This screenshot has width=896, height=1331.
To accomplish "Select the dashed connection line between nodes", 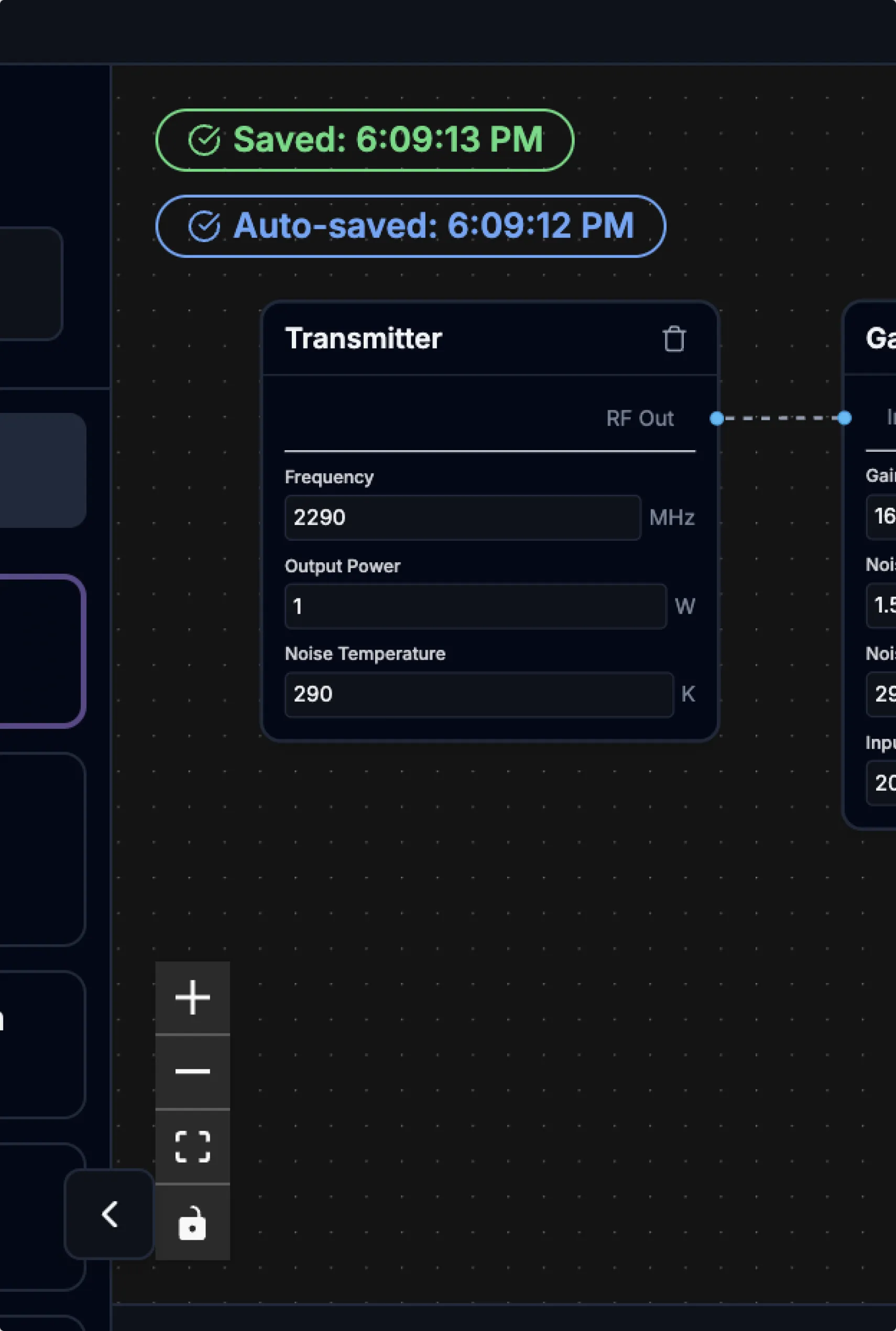I will tap(781, 418).
